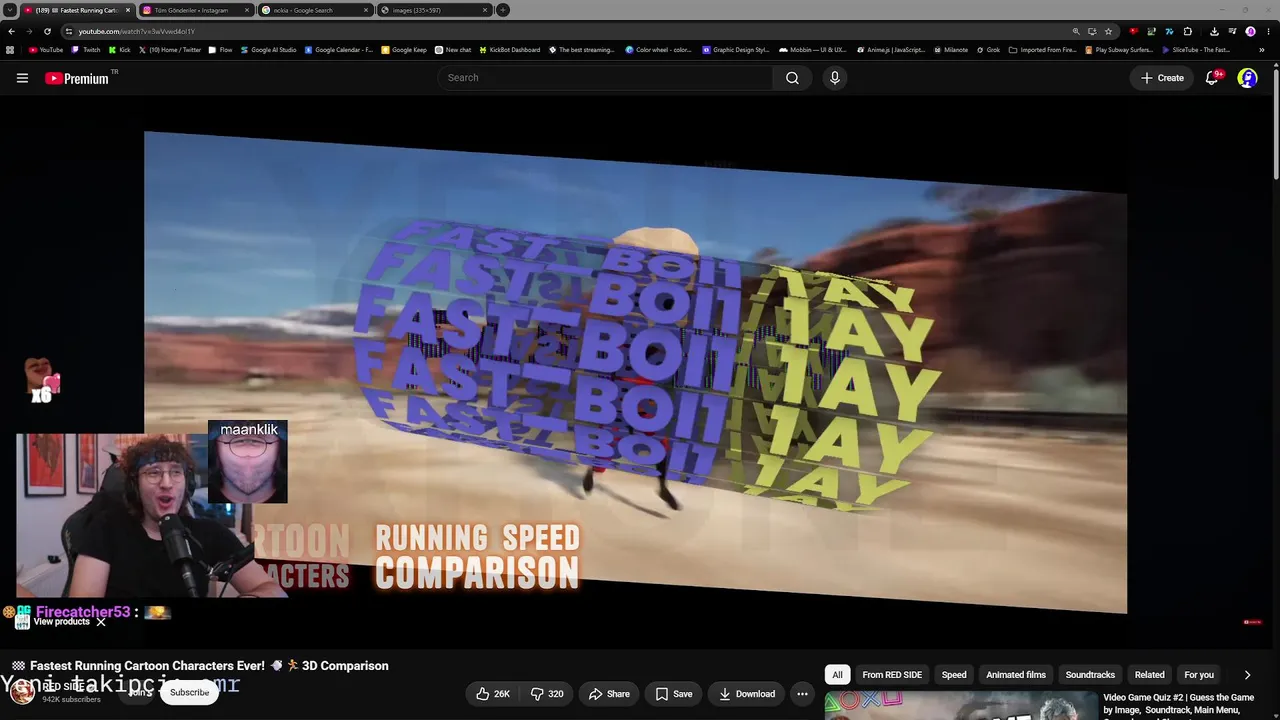Close the View products overlay
Image resolution: width=1280 pixels, height=720 pixels.
click(x=101, y=622)
